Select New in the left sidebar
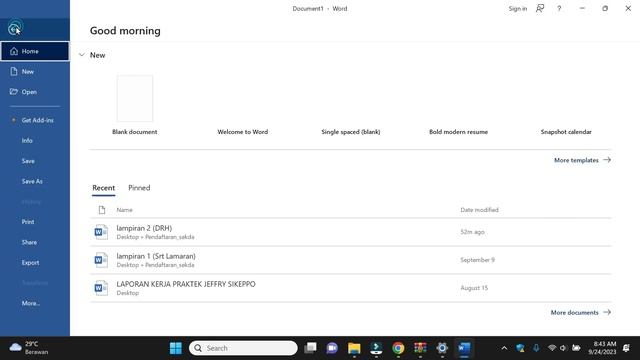This screenshot has height=360, width=640. [35, 71]
